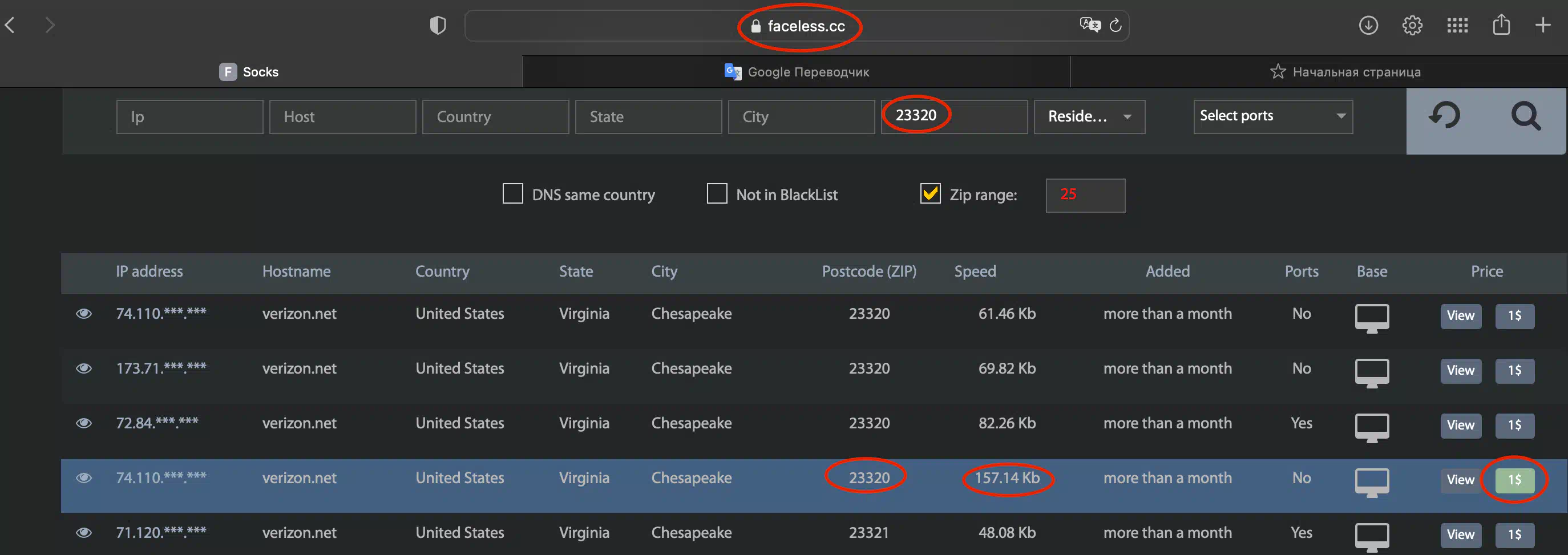Switch to the Google Переводчик tab

coord(796,72)
